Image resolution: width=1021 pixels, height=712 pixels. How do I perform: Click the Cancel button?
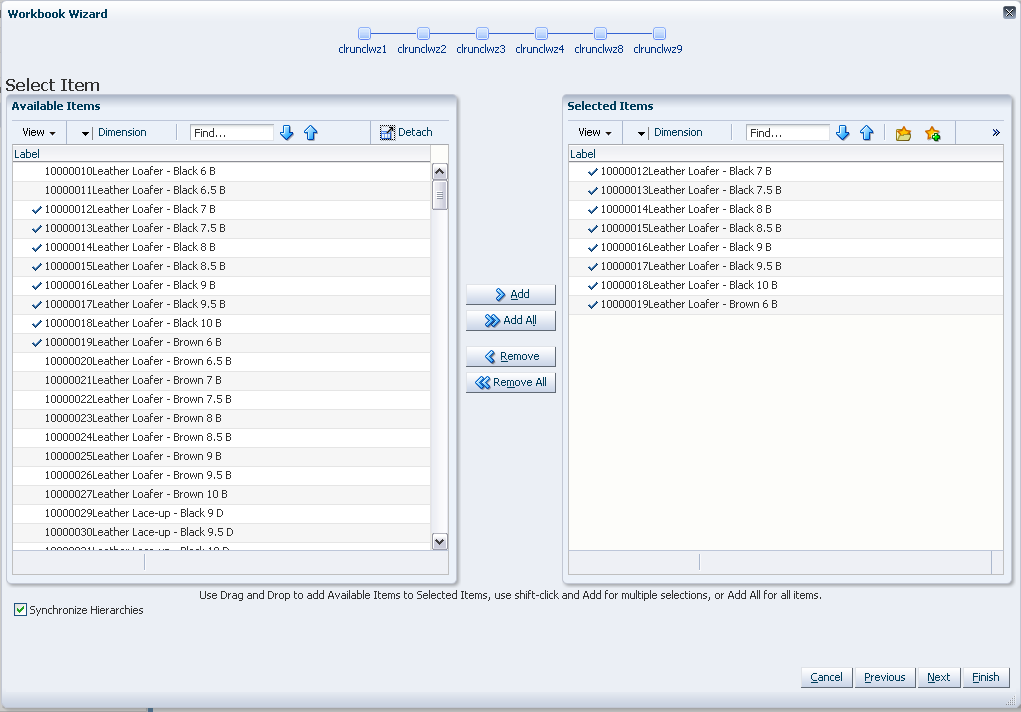pyautogui.click(x=826, y=677)
